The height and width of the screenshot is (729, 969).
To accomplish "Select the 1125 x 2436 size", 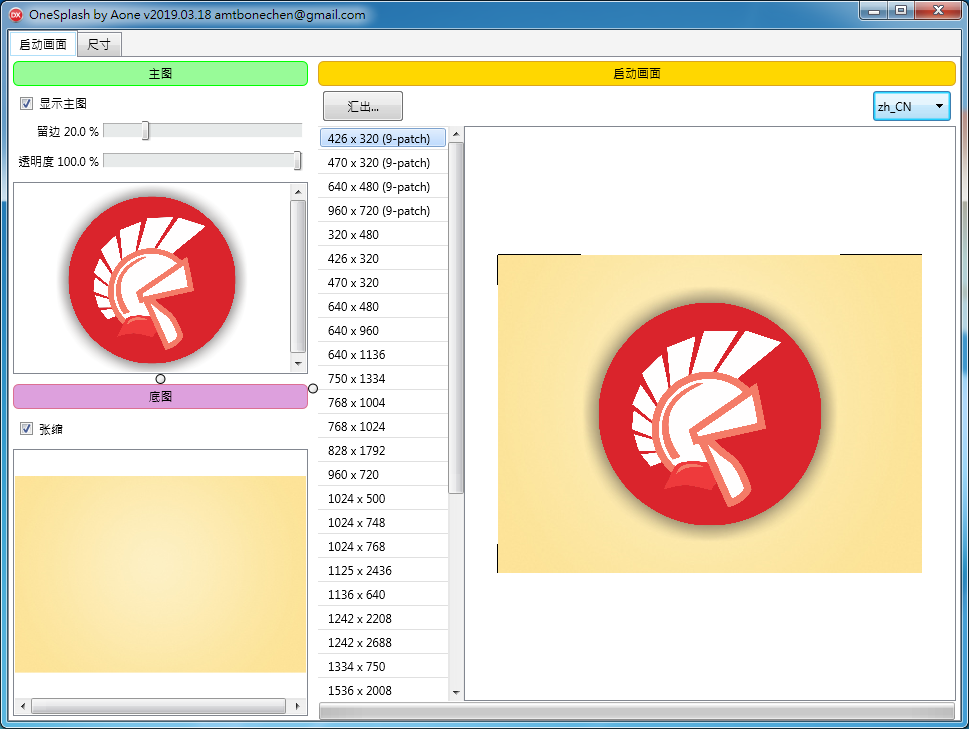I will coord(383,571).
